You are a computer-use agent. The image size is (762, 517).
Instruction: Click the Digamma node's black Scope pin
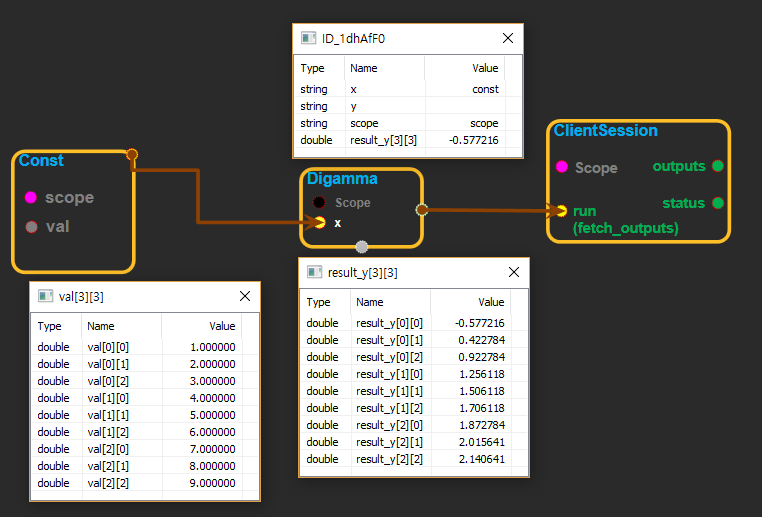pos(319,202)
